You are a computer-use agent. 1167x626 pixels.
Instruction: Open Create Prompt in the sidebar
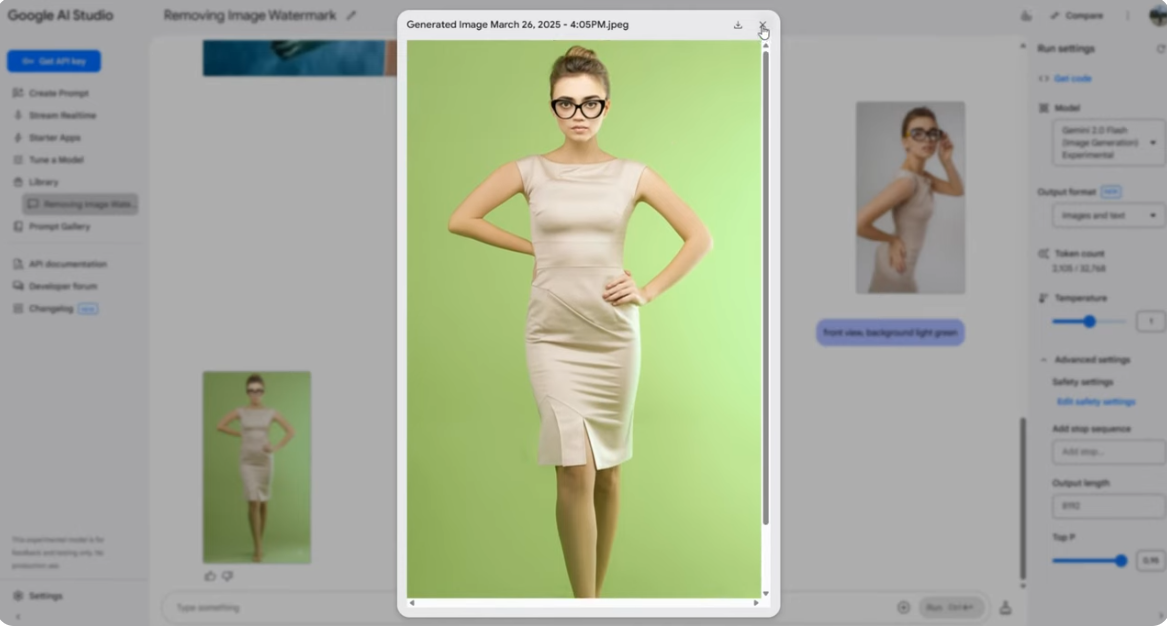coord(58,93)
